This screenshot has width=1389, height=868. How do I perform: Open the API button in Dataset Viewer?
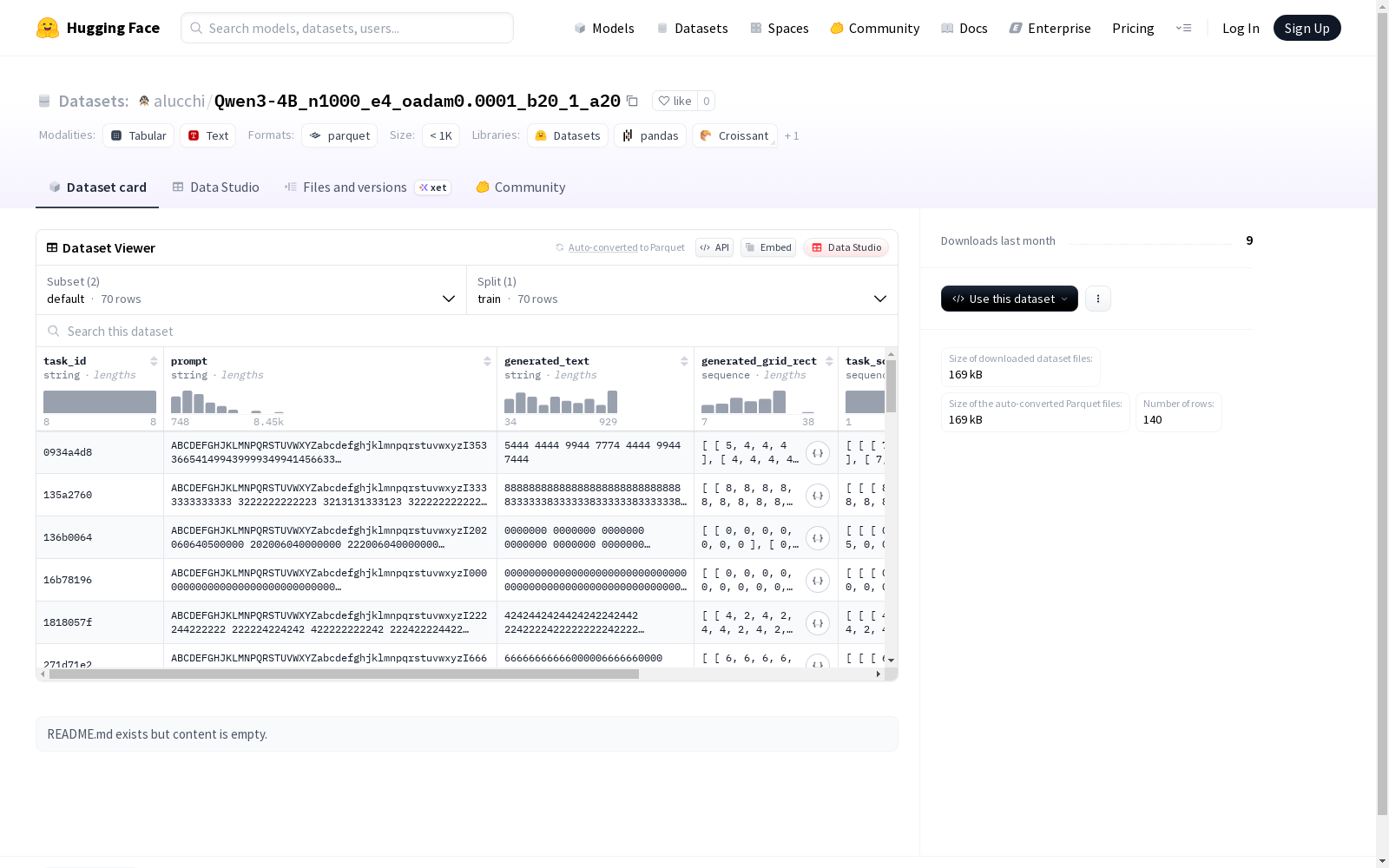coord(714,247)
